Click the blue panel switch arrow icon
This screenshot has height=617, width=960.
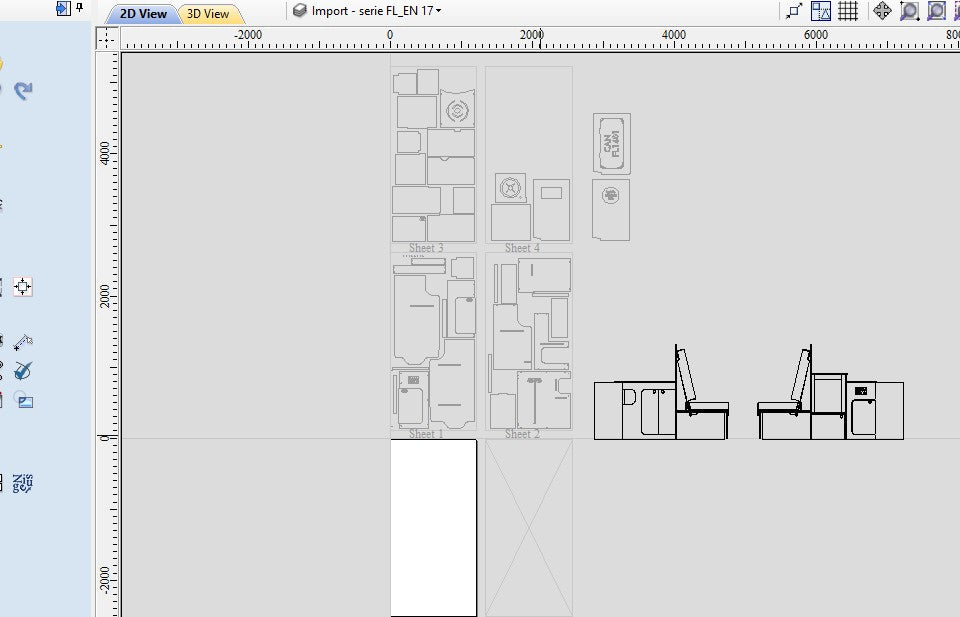pyautogui.click(x=63, y=8)
